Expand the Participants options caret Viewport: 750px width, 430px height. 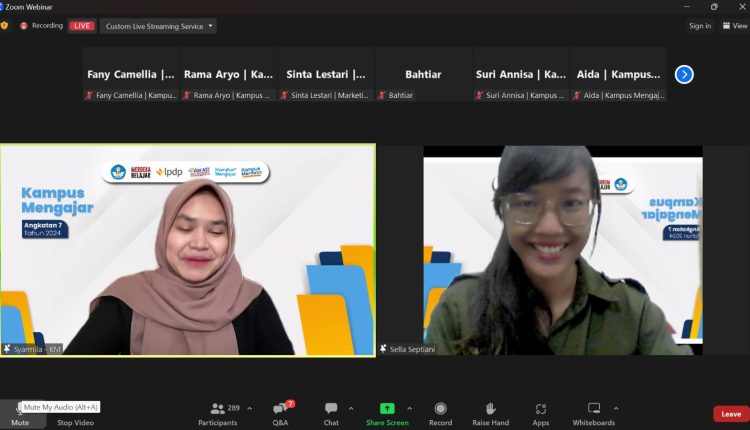pyautogui.click(x=249, y=408)
